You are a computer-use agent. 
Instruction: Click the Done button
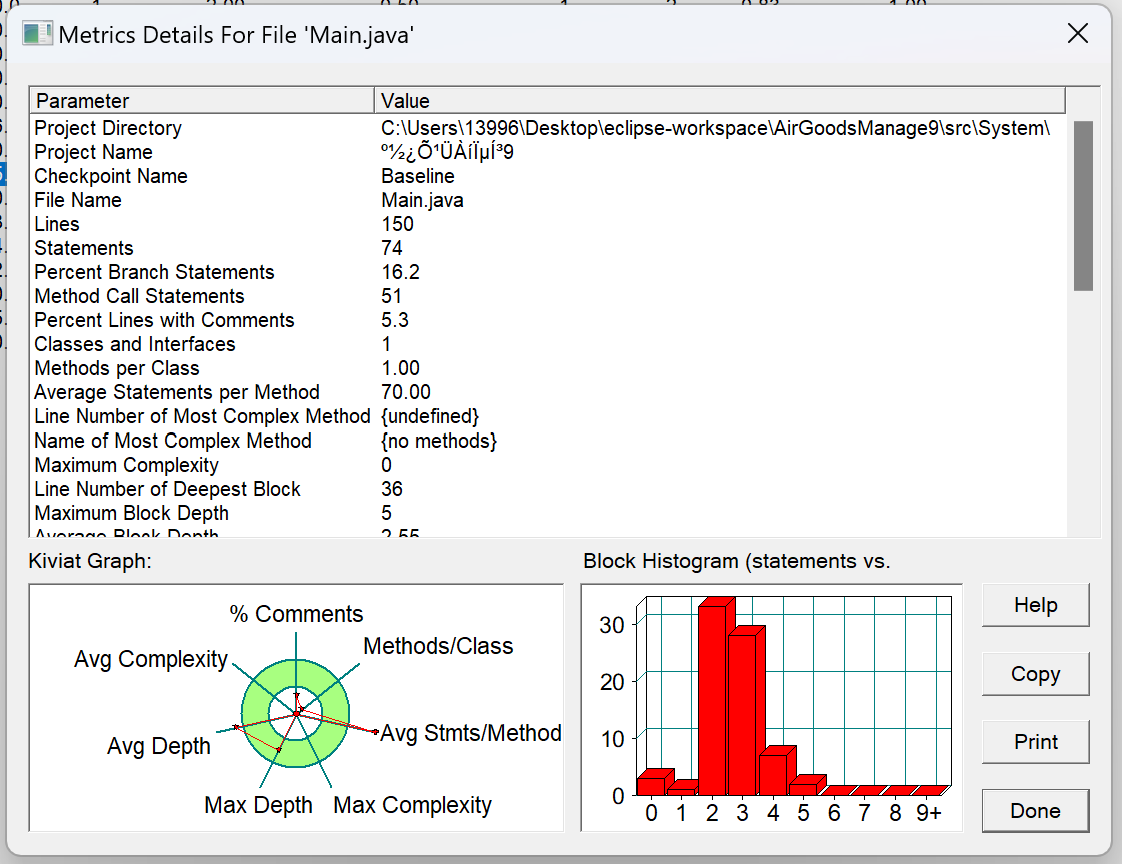(1035, 810)
